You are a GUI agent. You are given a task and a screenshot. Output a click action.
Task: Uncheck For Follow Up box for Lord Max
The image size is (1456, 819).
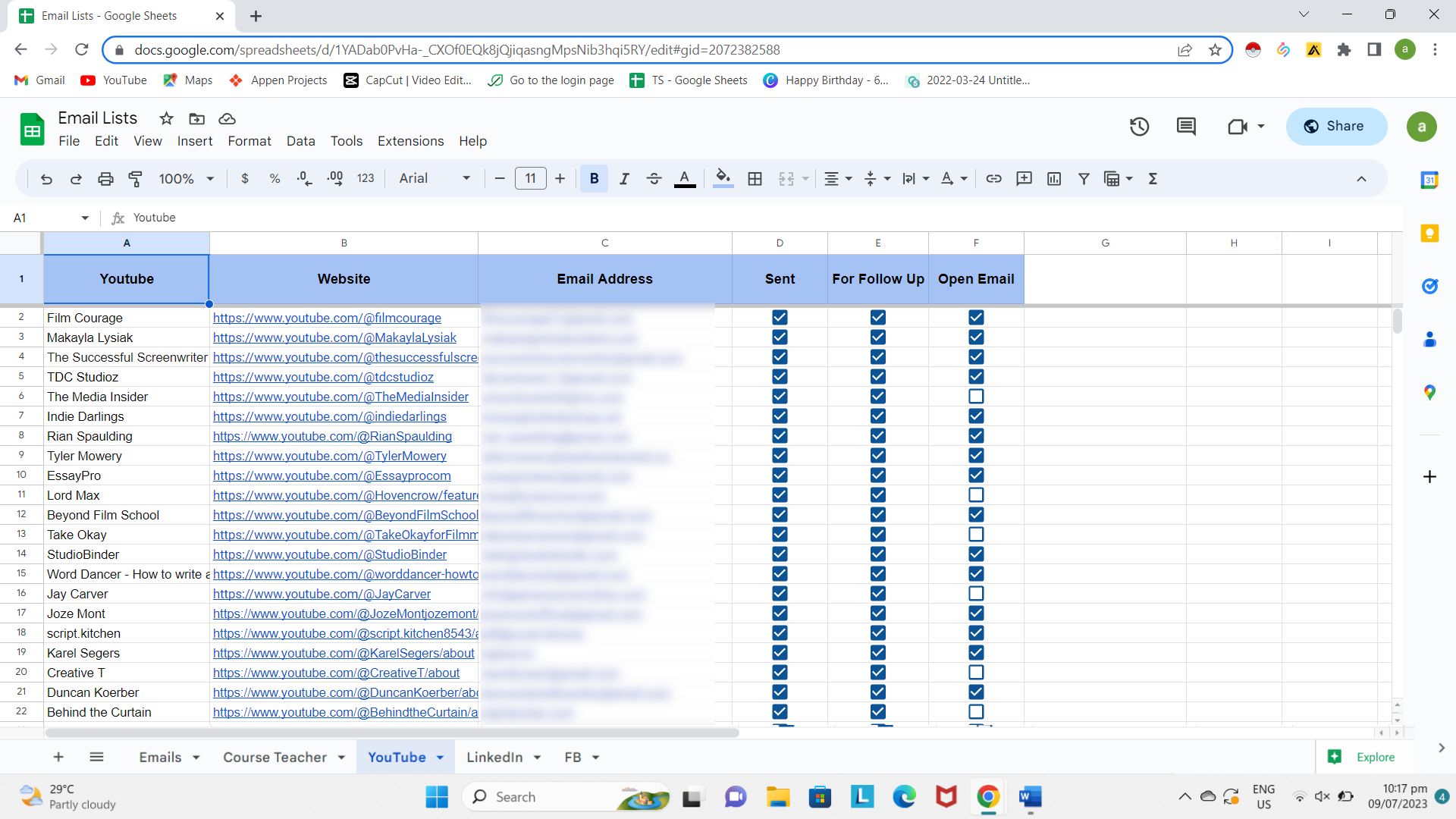pos(877,495)
